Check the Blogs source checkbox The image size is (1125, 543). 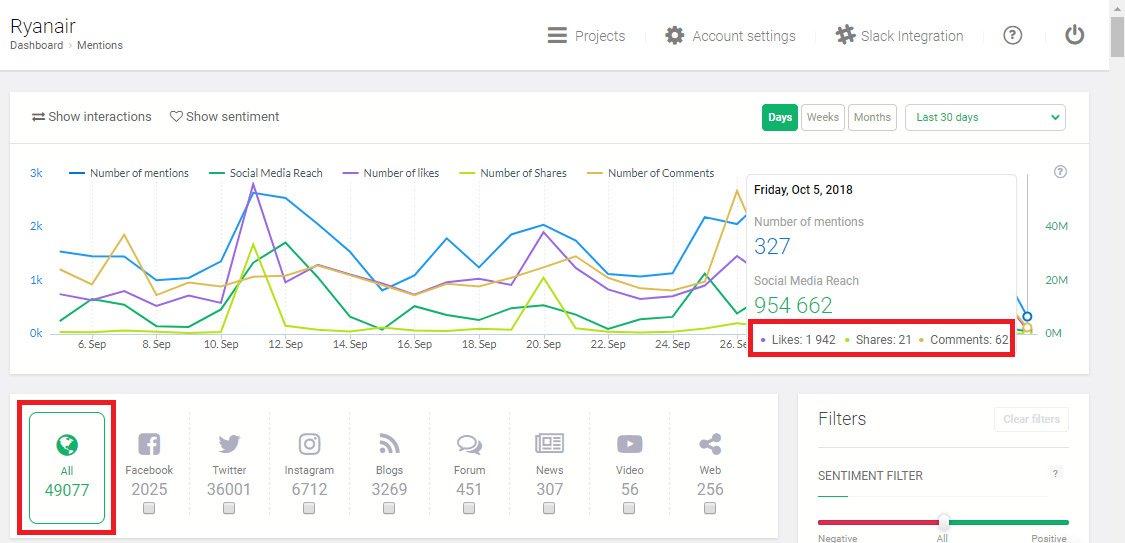click(x=389, y=508)
